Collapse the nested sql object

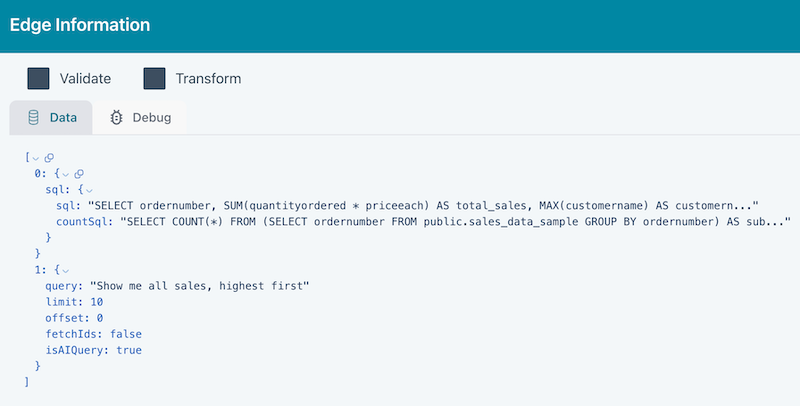pyautogui.click(x=89, y=189)
